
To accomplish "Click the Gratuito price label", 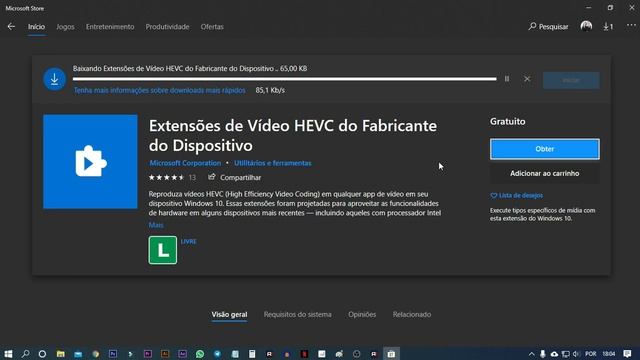I will point(508,122).
